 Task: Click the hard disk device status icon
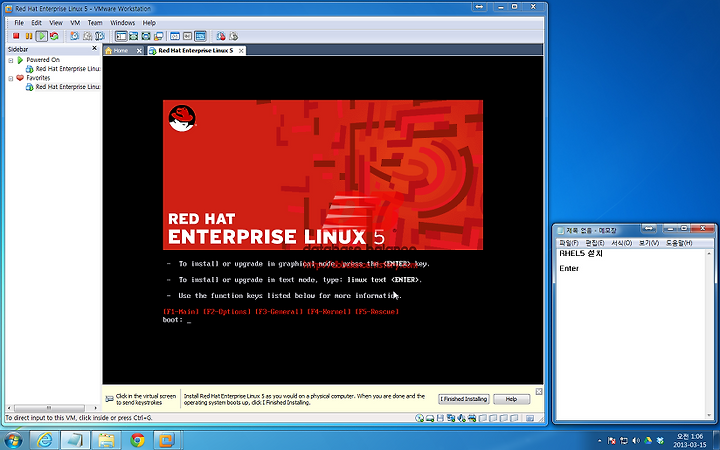click(x=430, y=418)
